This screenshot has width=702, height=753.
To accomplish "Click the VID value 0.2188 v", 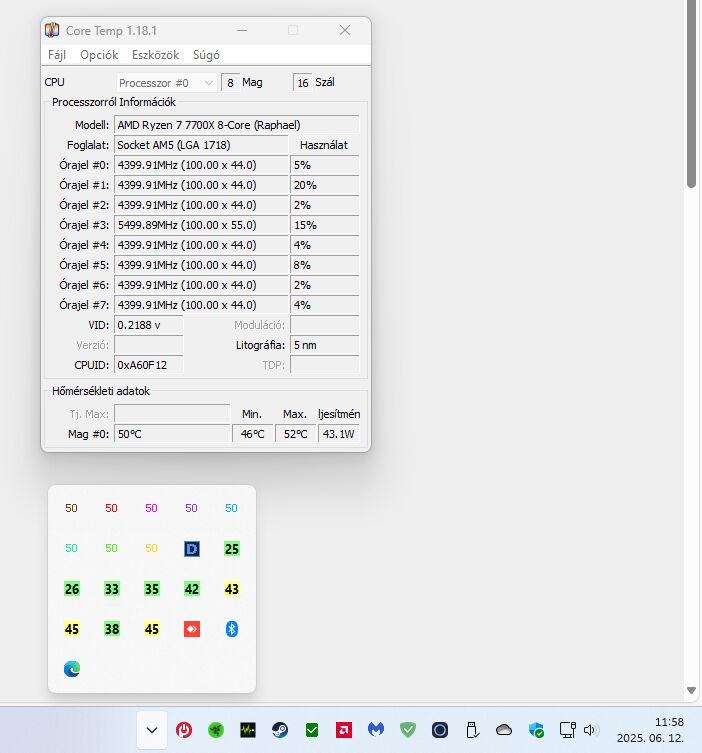I will (x=148, y=325).
